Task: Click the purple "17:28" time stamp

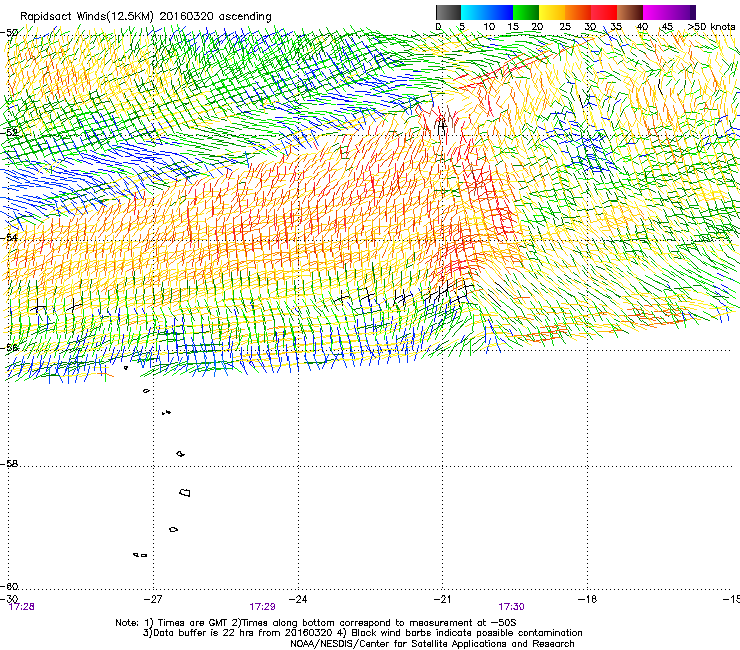Action: click(21, 607)
